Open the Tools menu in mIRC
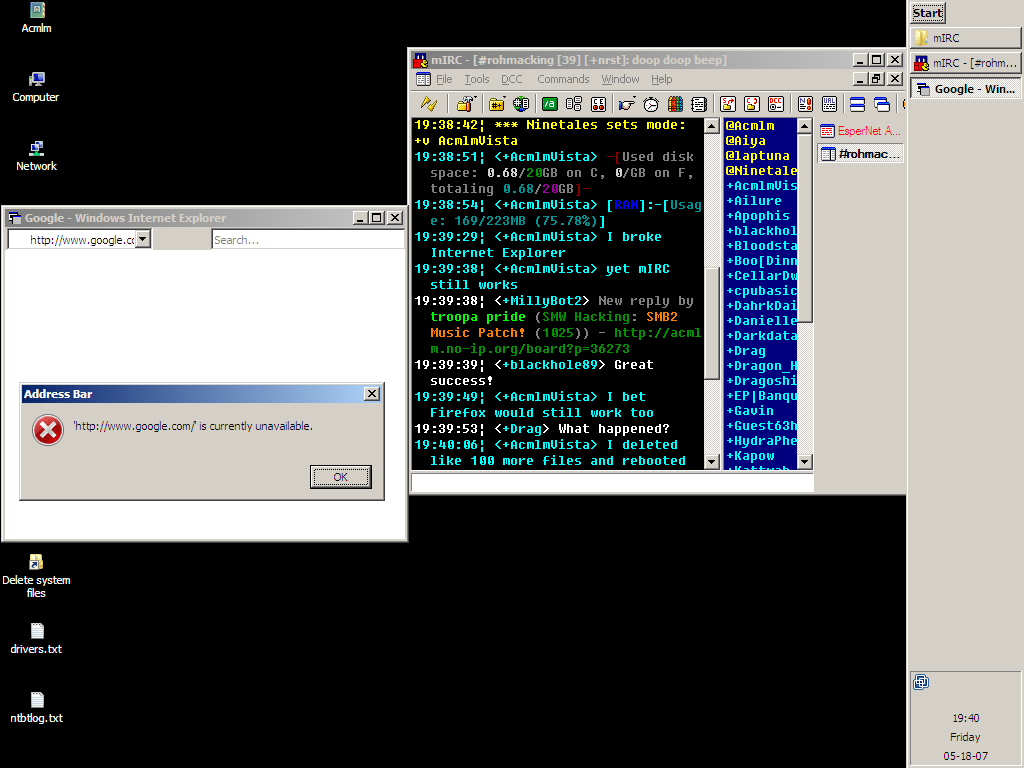This screenshot has width=1024, height=768. tap(477, 79)
